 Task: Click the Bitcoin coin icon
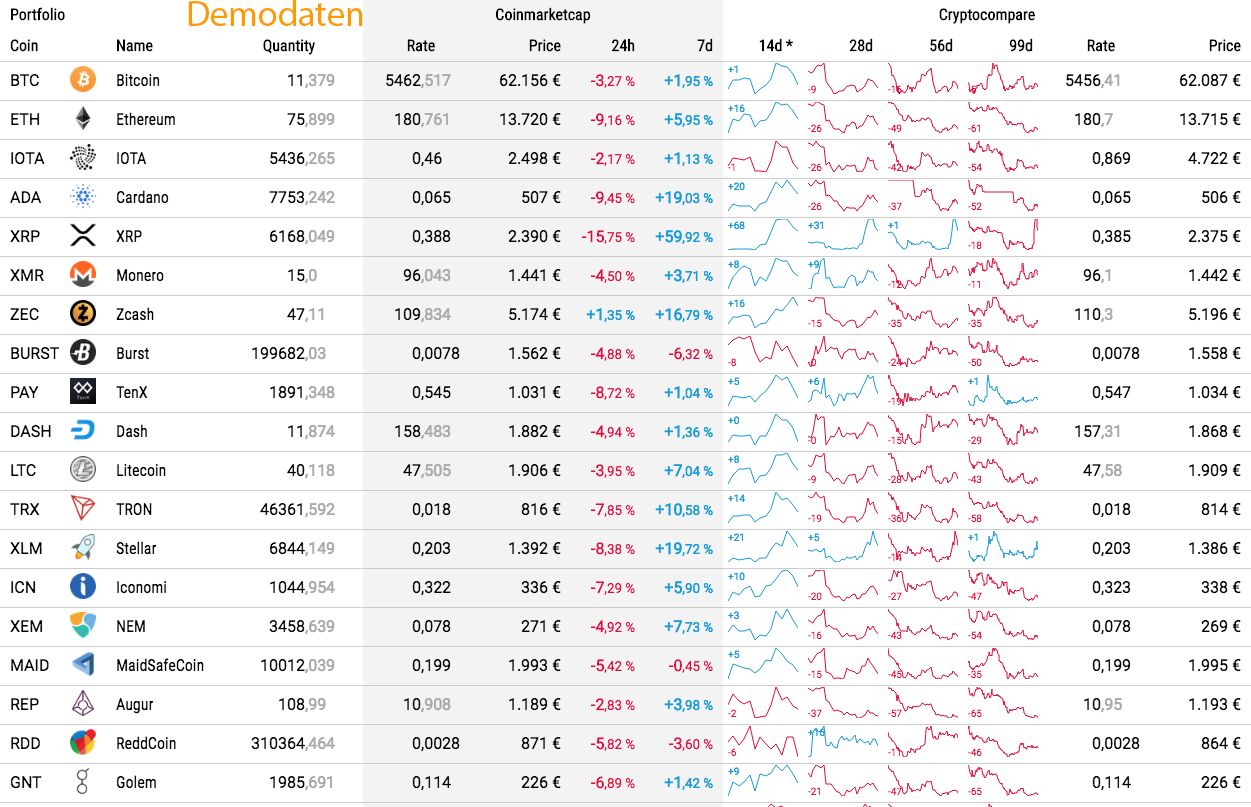pos(83,80)
